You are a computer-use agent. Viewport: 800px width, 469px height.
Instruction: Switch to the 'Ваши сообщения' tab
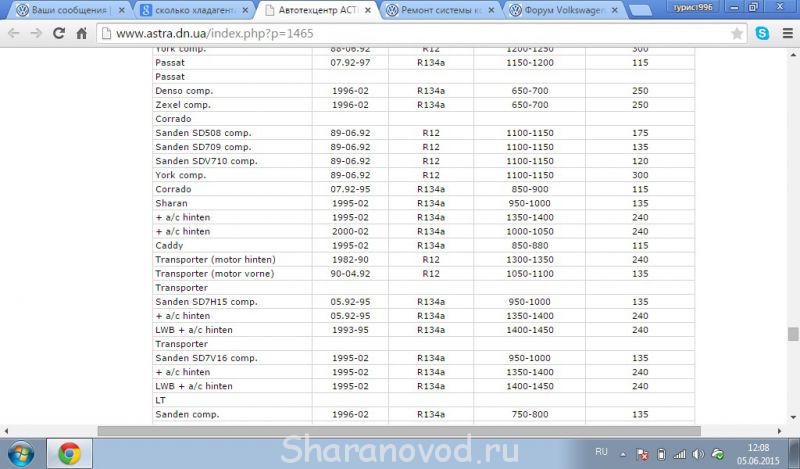tap(65, 10)
